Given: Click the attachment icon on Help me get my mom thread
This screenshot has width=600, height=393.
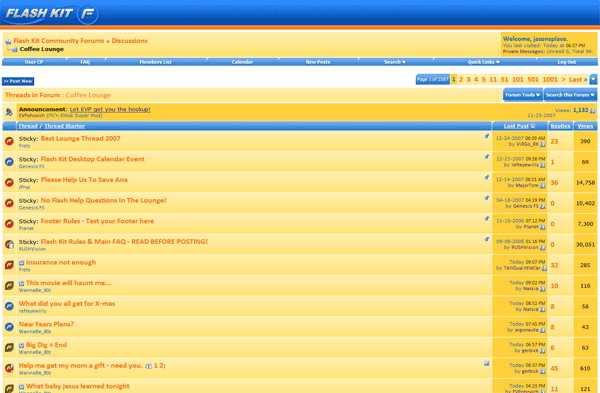Looking at the screenshot, I should click(x=486, y=364).
